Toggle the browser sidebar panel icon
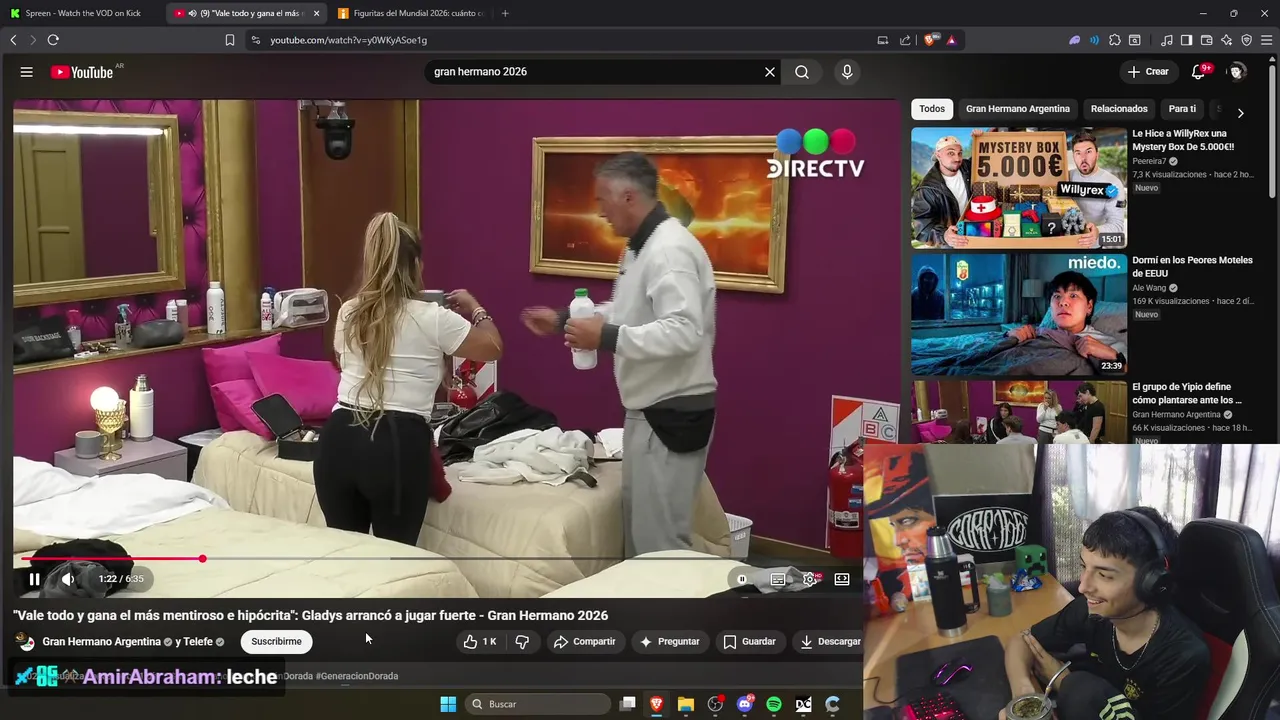This screenshot has width=1280, height=720. point(1186,40)
